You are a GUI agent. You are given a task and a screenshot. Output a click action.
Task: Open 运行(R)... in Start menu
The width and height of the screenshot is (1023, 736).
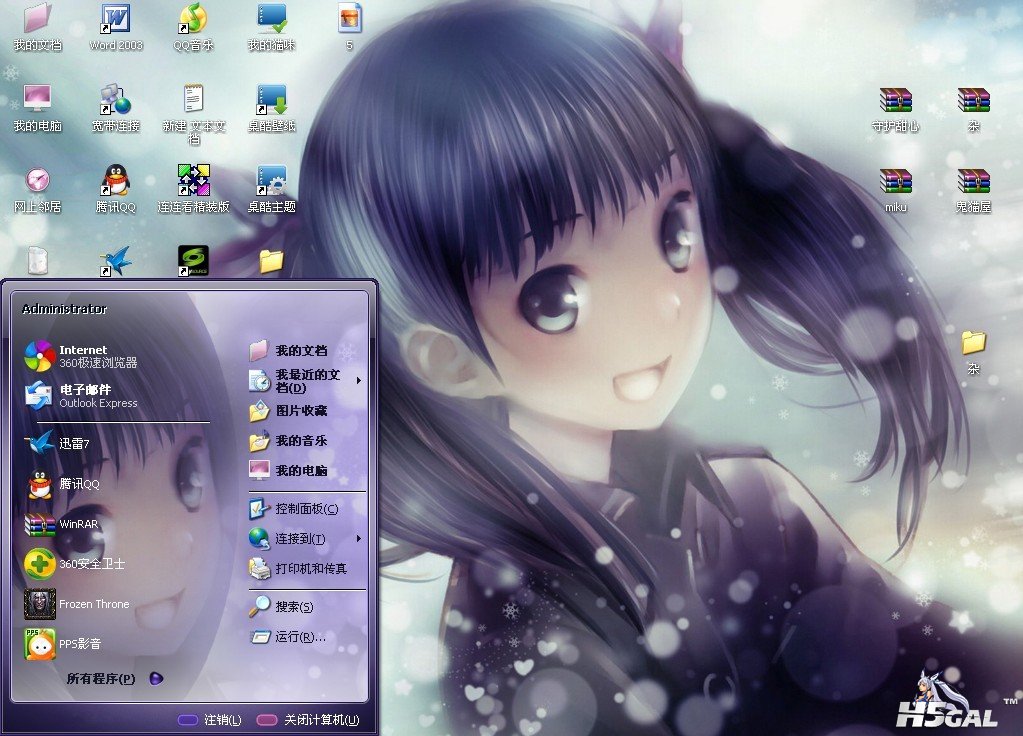[300, 637]
